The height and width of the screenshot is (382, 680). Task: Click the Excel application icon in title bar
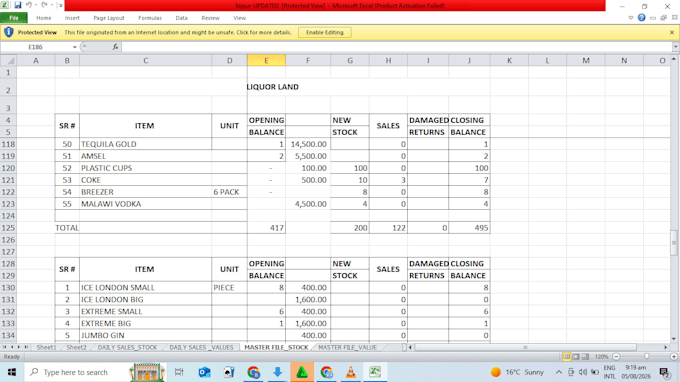coord(5,5)
